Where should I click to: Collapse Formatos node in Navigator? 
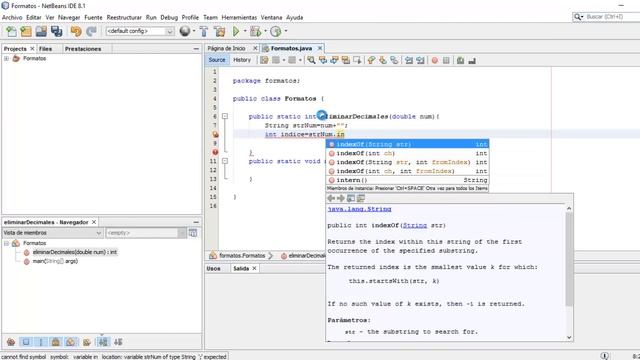[x=7, y=243]
